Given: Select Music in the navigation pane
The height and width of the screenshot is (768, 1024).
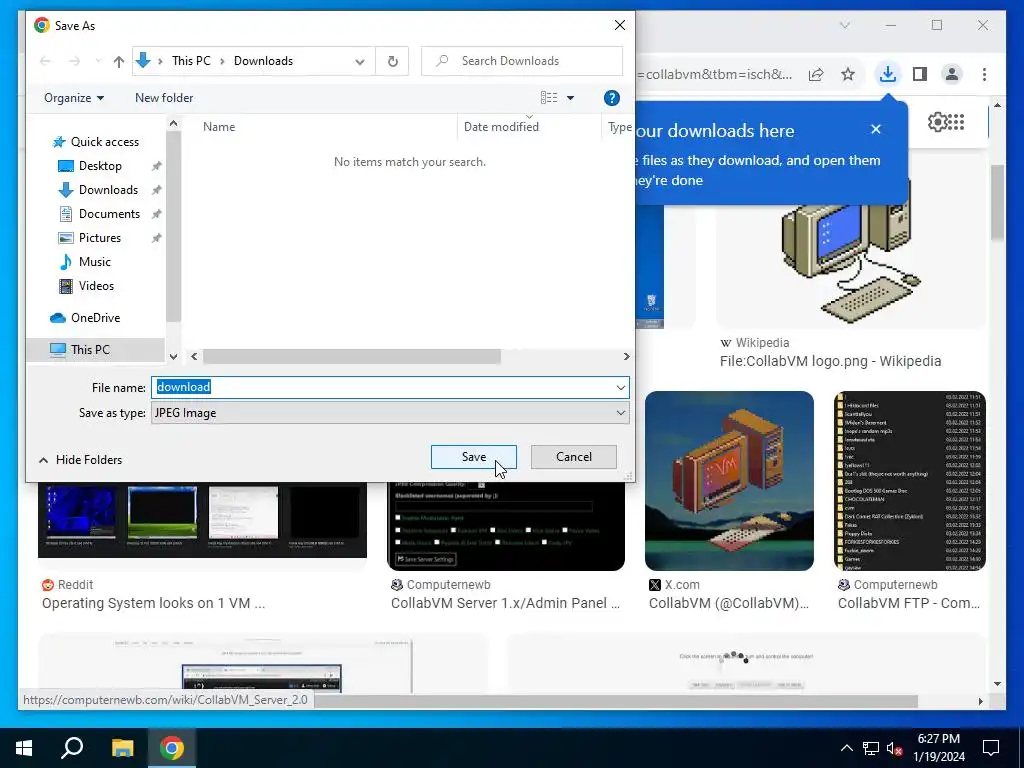Looking at the screenshot, I should (95, 262).
